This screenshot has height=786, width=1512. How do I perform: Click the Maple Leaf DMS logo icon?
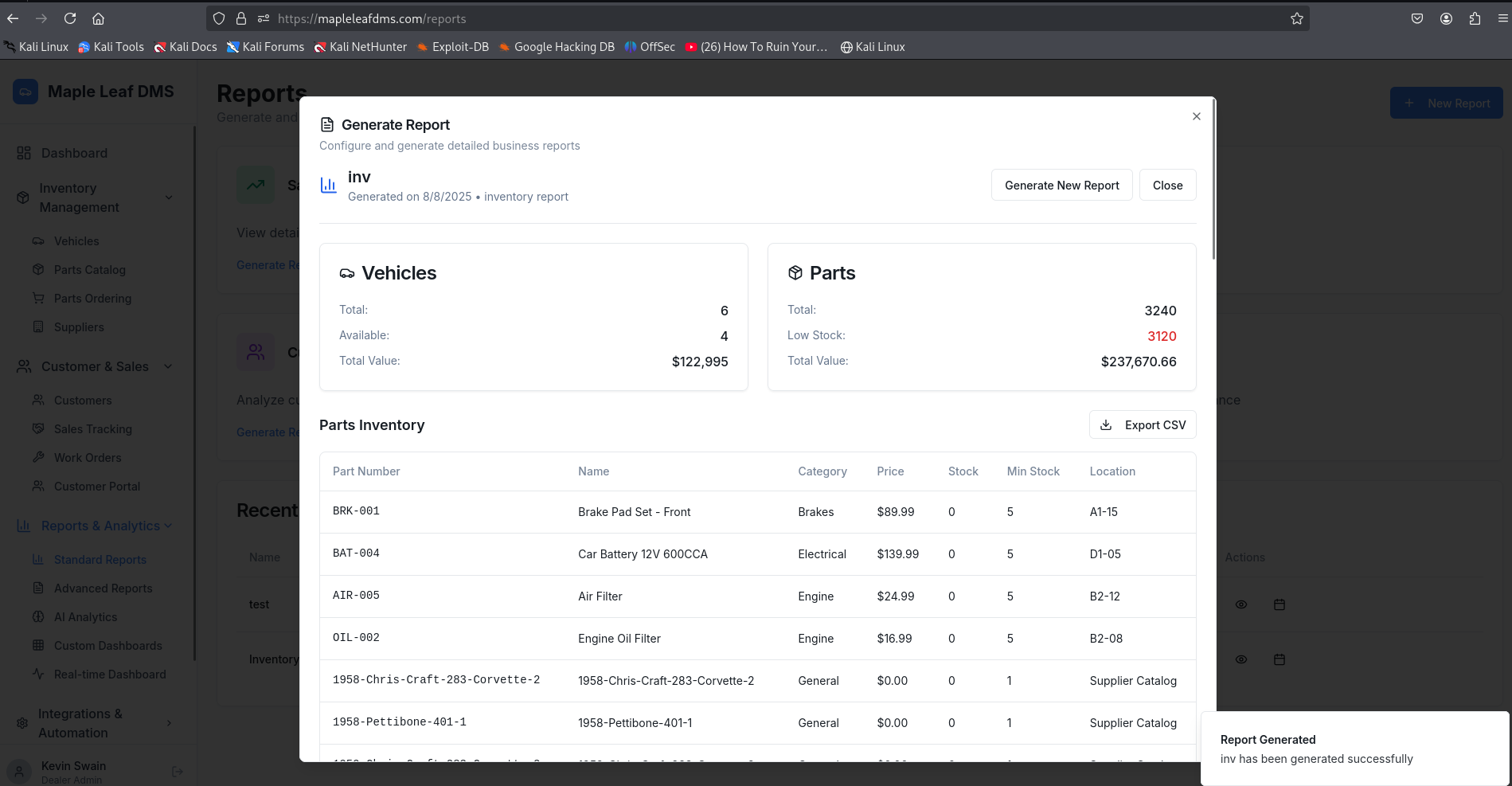tap(25, 92)
